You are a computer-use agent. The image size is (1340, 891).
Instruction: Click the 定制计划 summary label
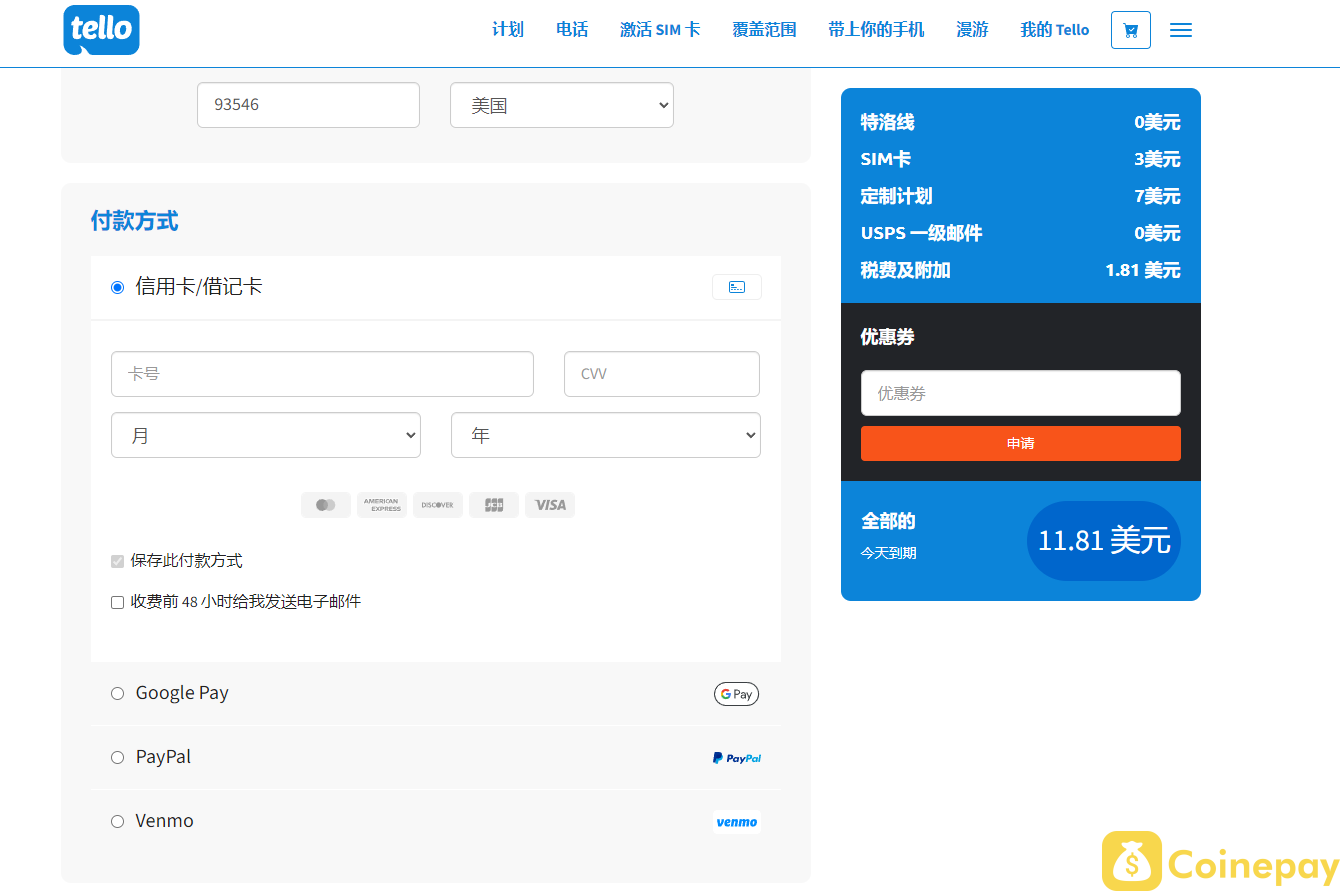[897, 196]
